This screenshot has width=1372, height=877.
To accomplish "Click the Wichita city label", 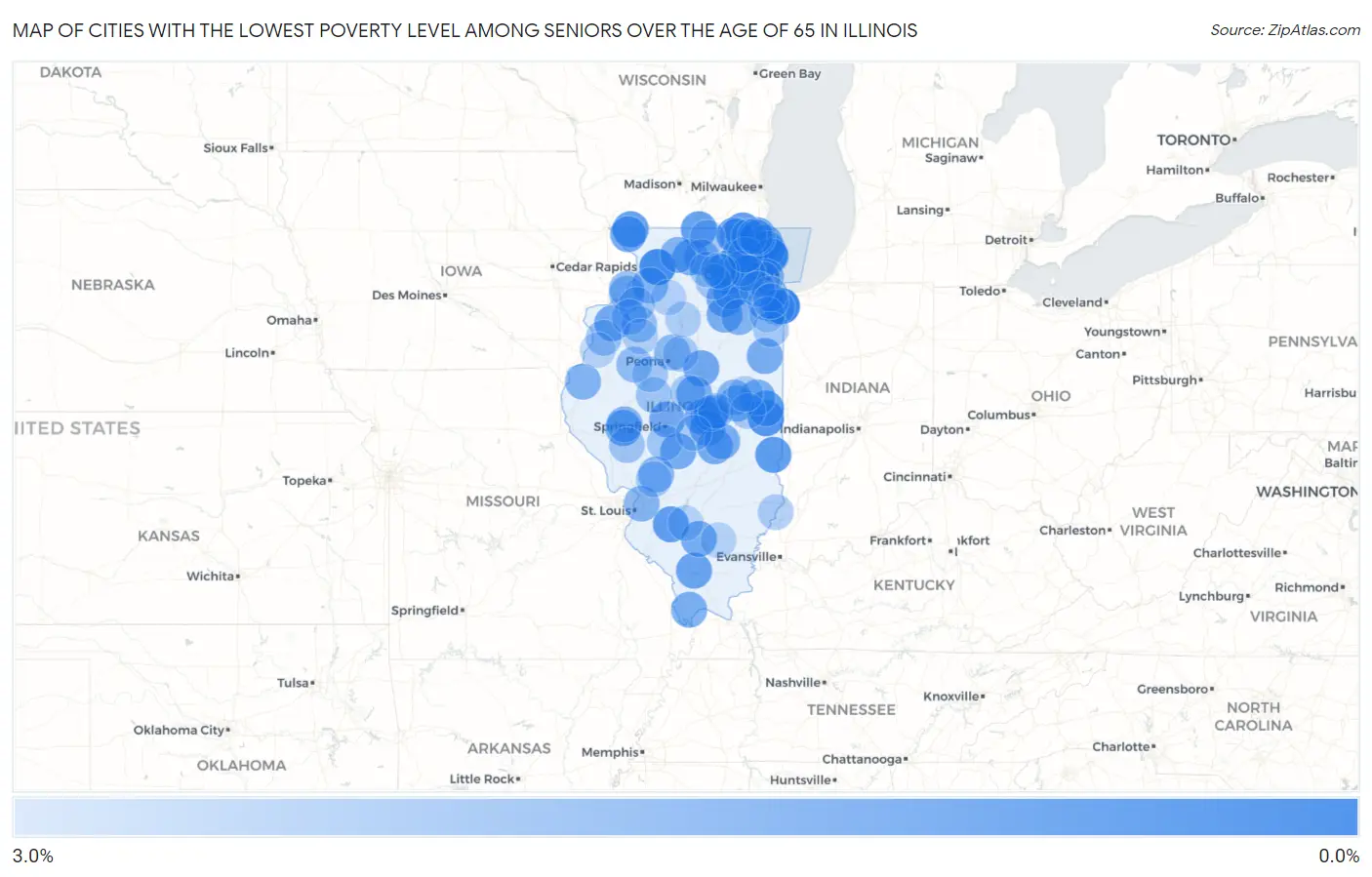I will point(211,576).
